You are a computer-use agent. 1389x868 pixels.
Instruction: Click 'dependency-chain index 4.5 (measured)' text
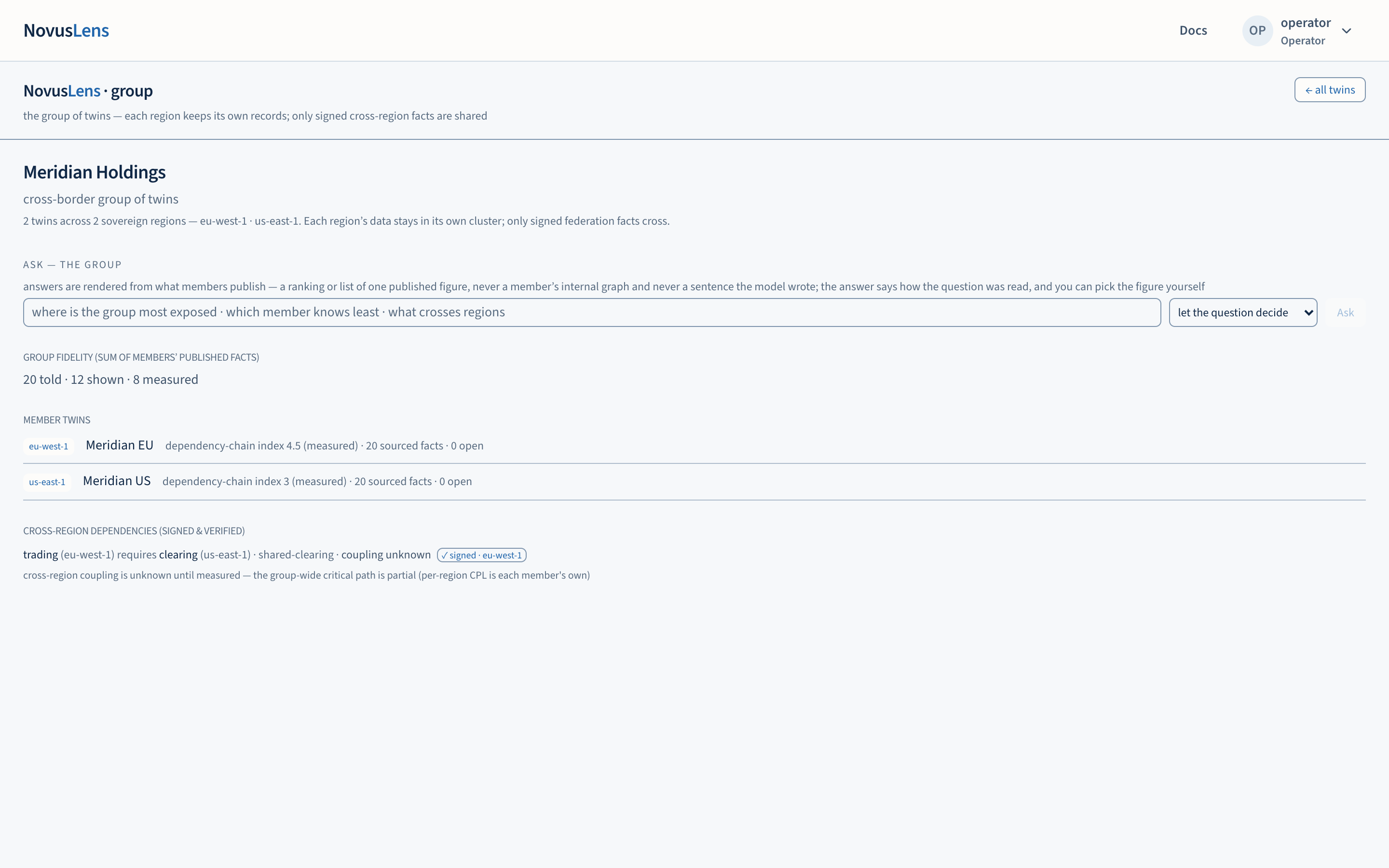(261, 446)
